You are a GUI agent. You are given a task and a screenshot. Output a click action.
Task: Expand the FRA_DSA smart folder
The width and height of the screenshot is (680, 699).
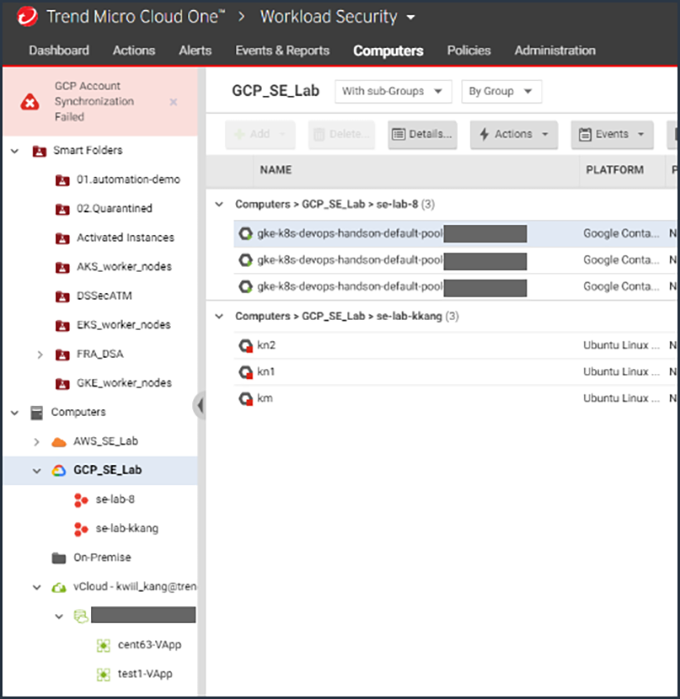[x=39, y=354]
